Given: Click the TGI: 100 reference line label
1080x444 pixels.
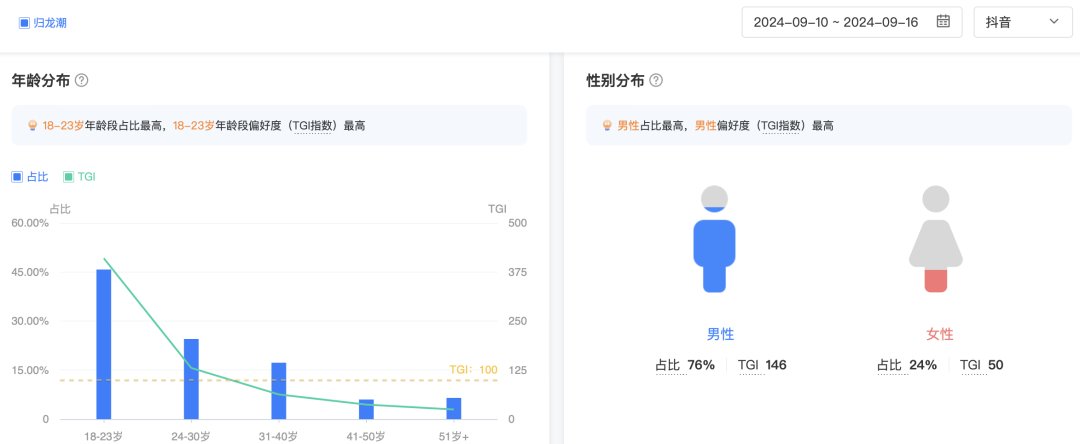Looking at the screenshot, I should point(473,370).
